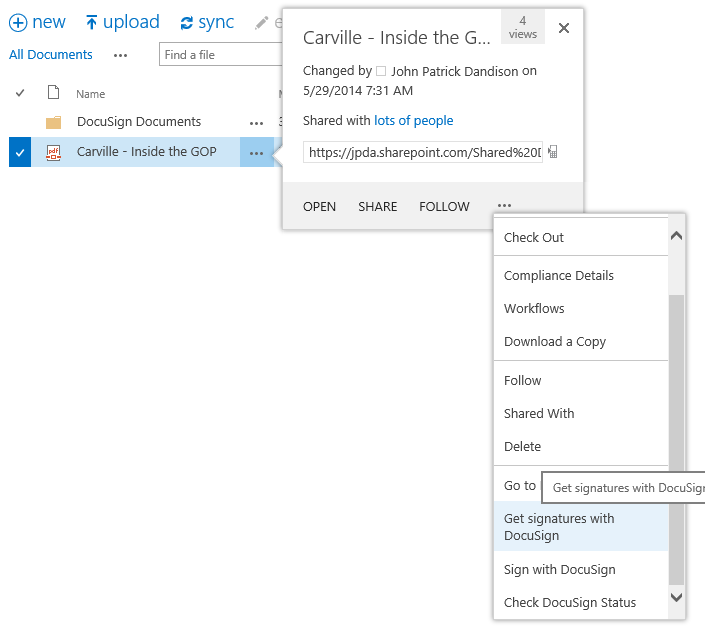
Task: Sort by the Name column header
Action: tap(90, 94)
